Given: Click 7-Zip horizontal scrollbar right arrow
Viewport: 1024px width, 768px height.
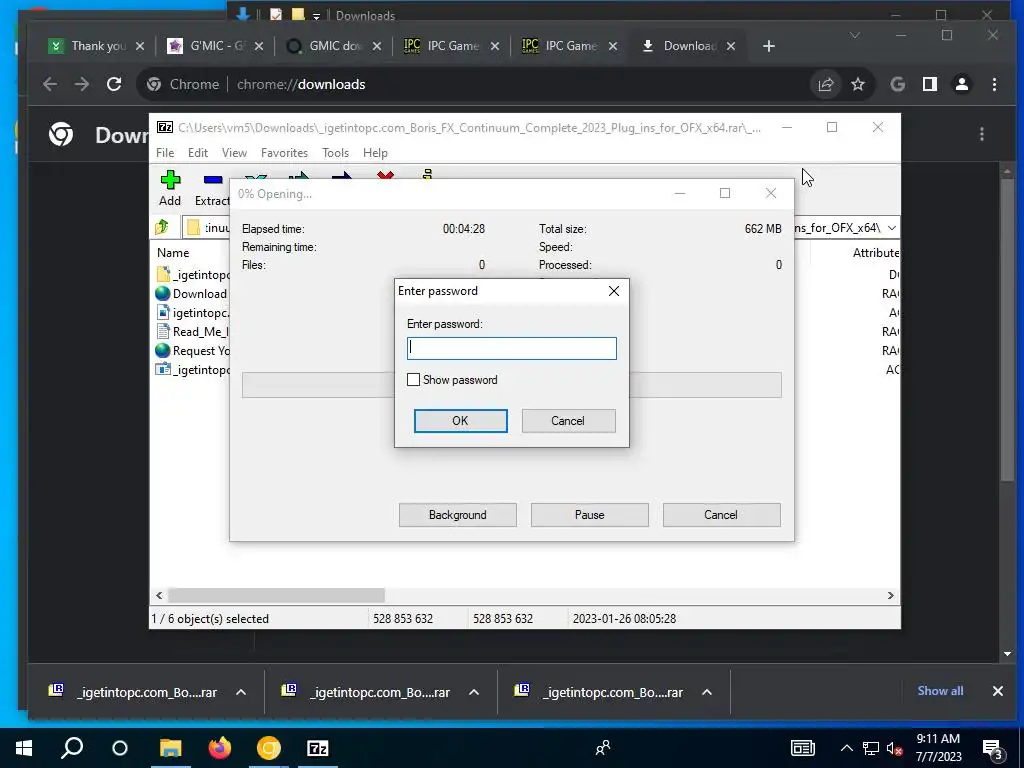Looking at the screenshot, I should click(x=891, y=595).
